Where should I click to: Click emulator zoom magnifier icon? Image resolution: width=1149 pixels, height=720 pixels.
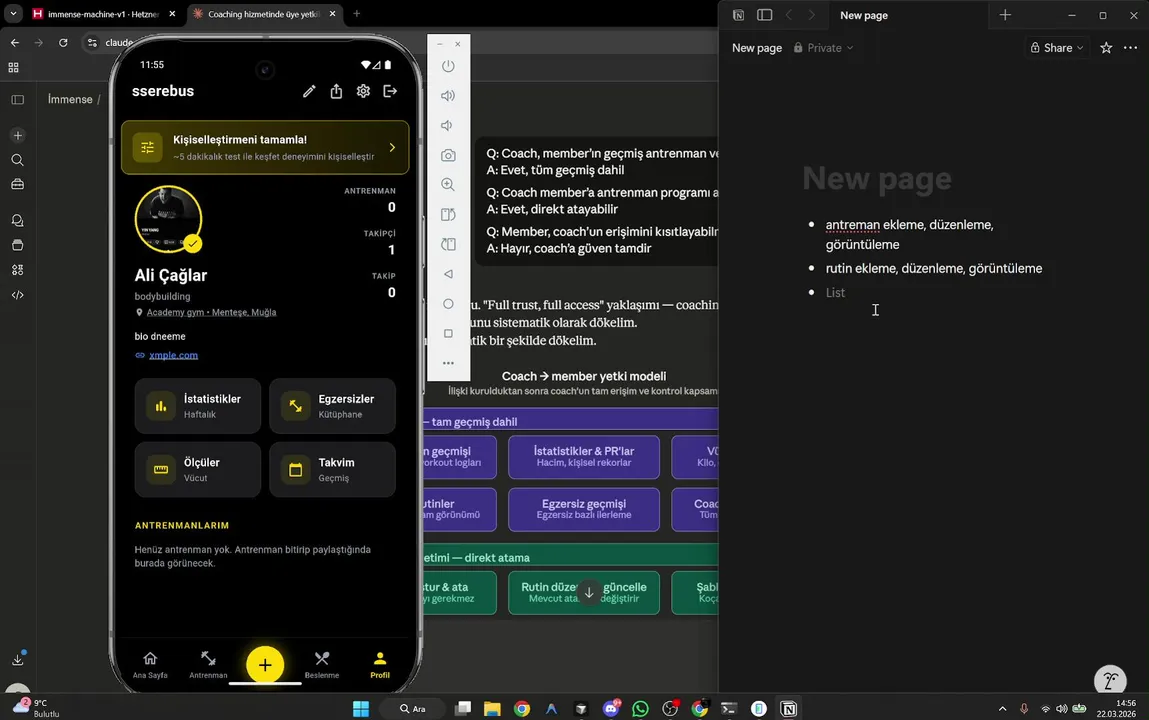[x=448, y=185]
